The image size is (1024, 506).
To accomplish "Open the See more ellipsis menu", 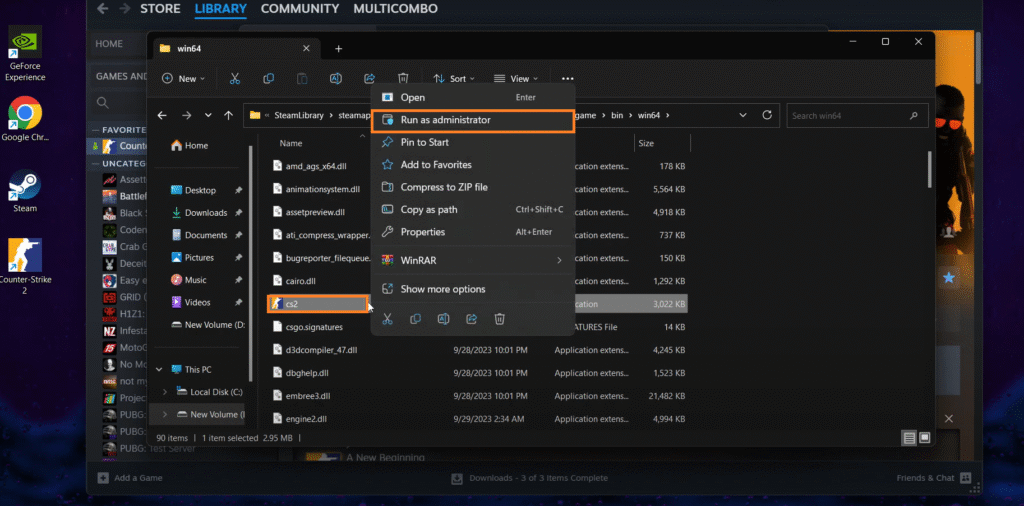I will pos(567,78).
